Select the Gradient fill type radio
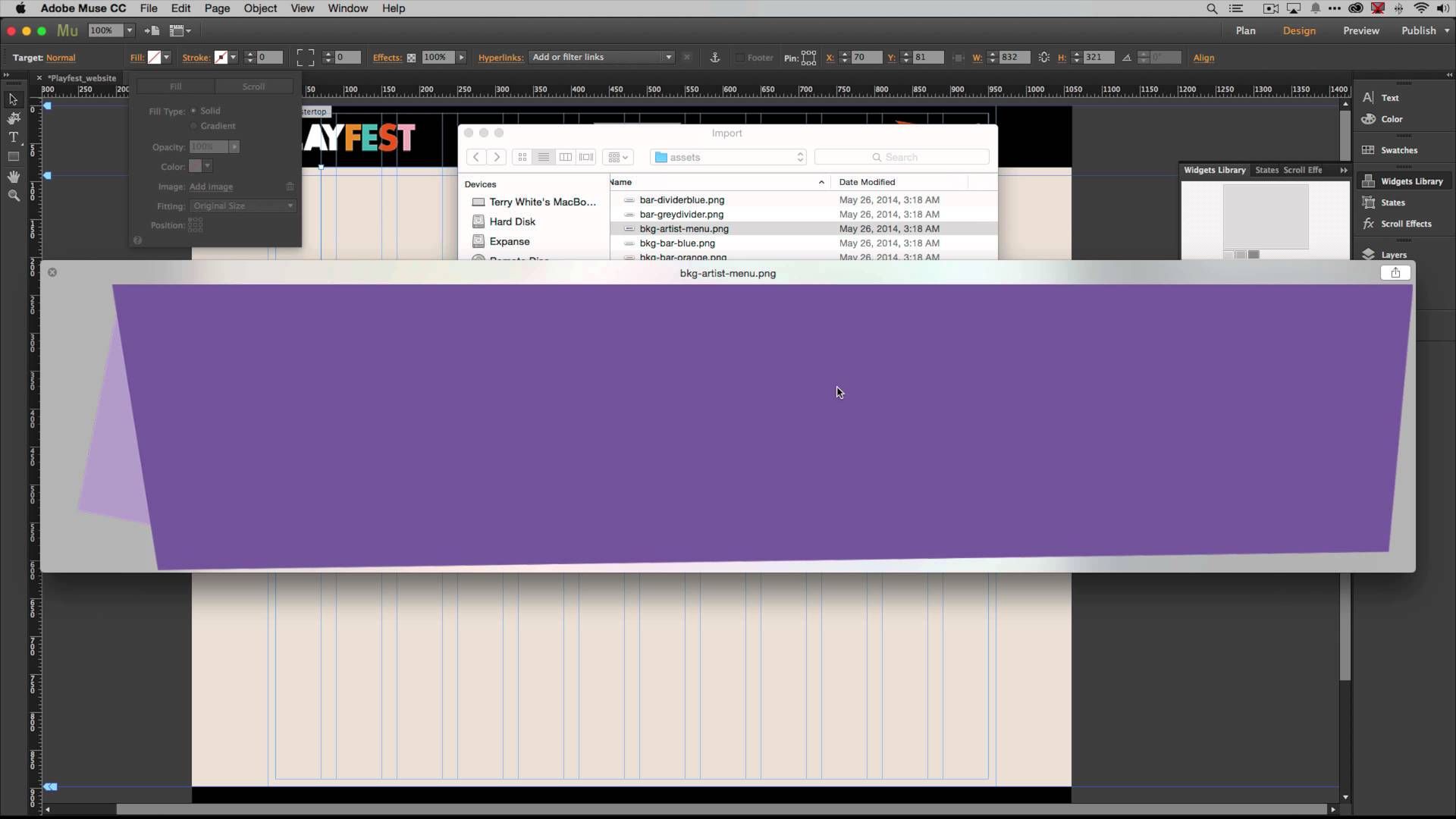The image size is (1456, 819). pos(193,126)
